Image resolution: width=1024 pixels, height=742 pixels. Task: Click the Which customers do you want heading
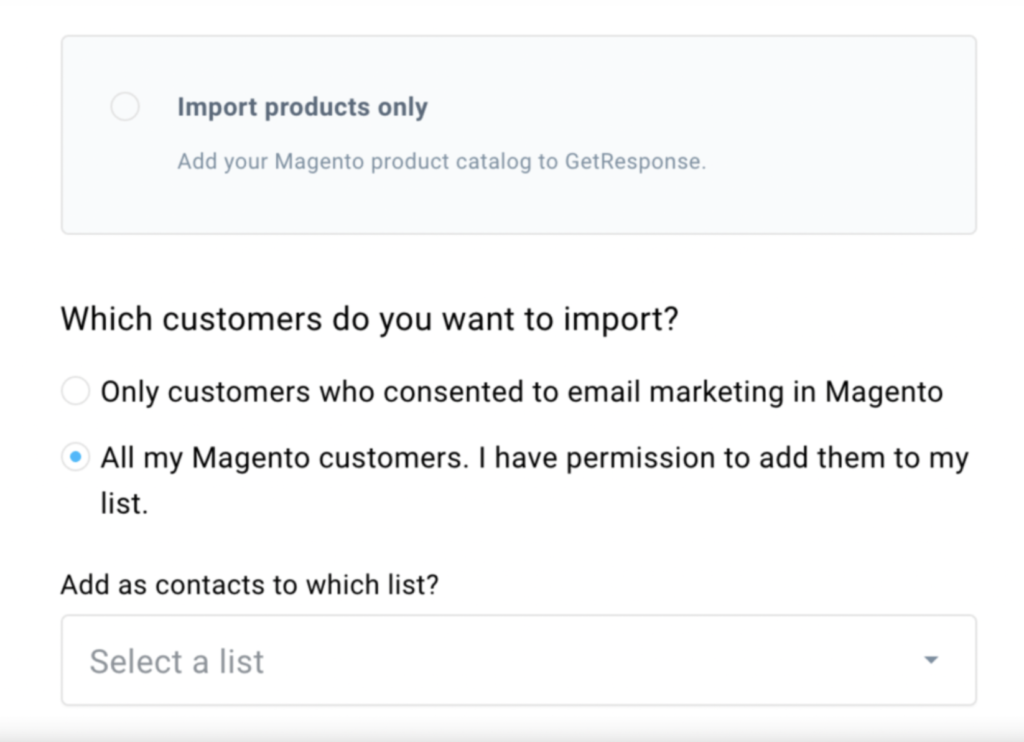[x=370, y=319]
